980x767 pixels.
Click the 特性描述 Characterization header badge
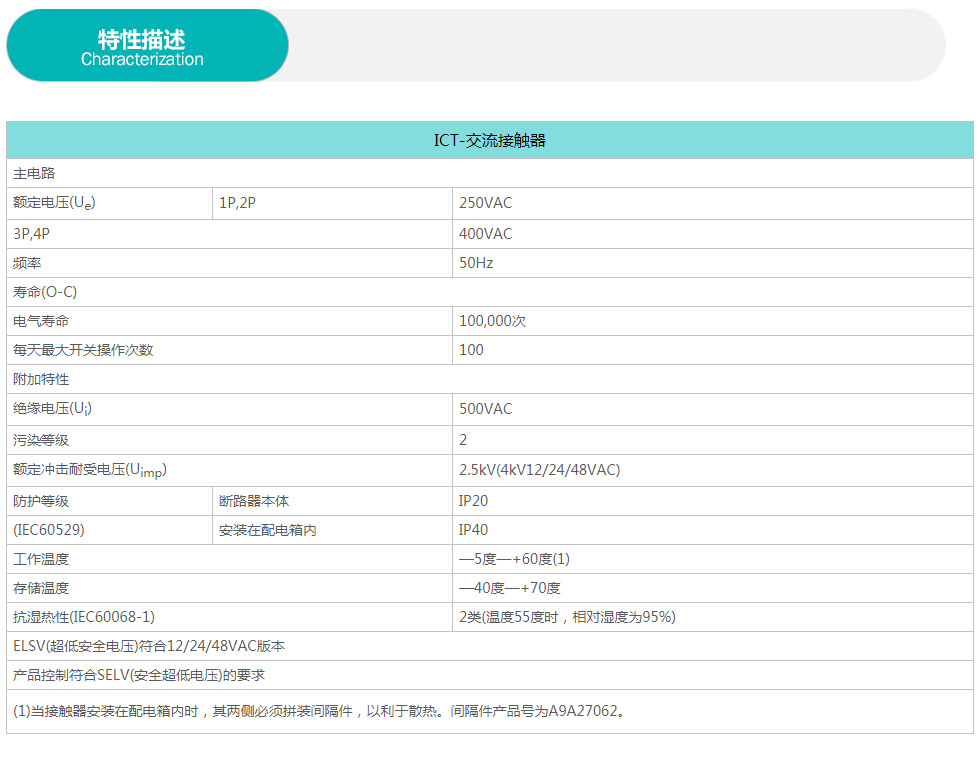[x=148, y=45]
